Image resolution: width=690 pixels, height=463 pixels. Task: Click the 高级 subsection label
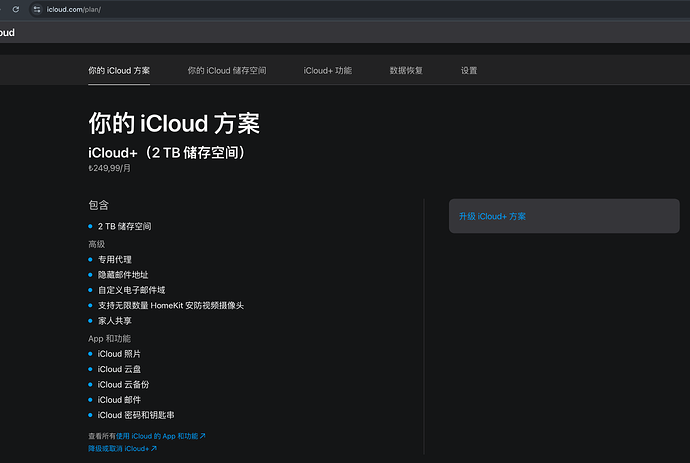(x=96, y=244)
